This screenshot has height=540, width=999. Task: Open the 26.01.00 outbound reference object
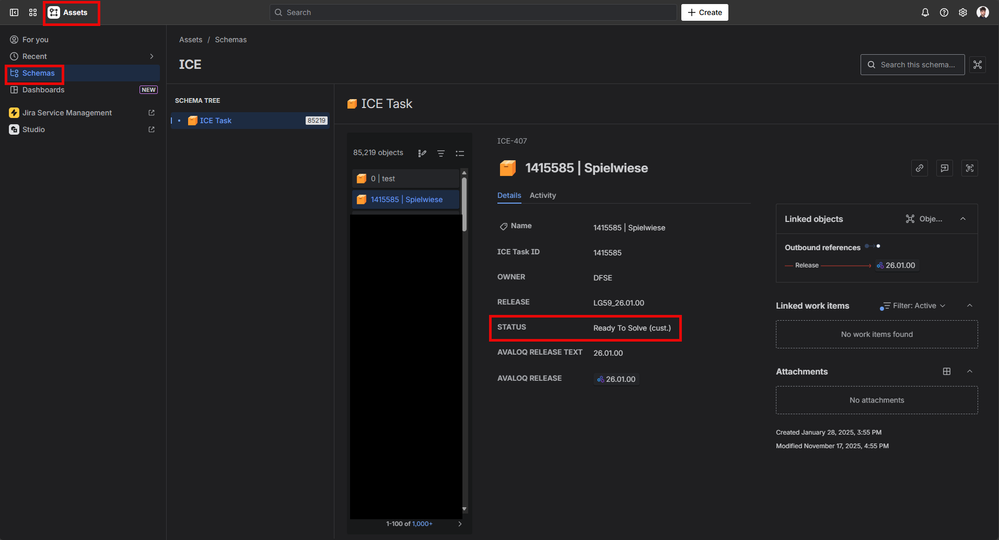tap(896, 266)
